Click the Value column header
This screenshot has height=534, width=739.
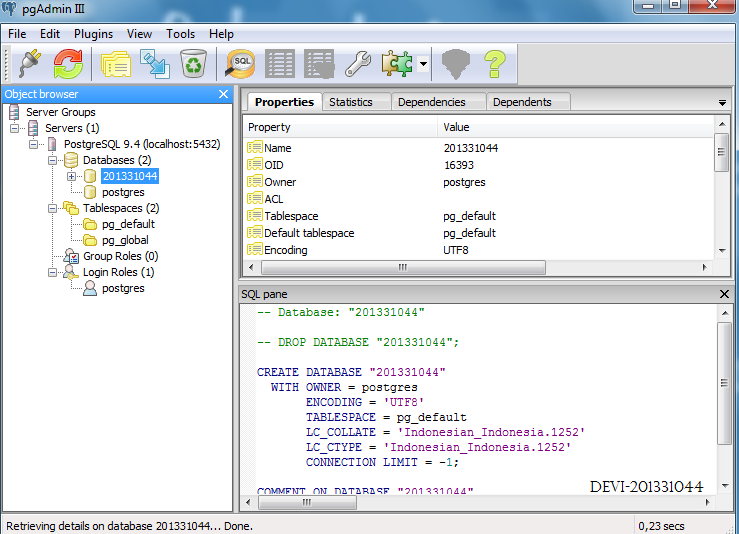pyautogui.click(x=576, y=127)
